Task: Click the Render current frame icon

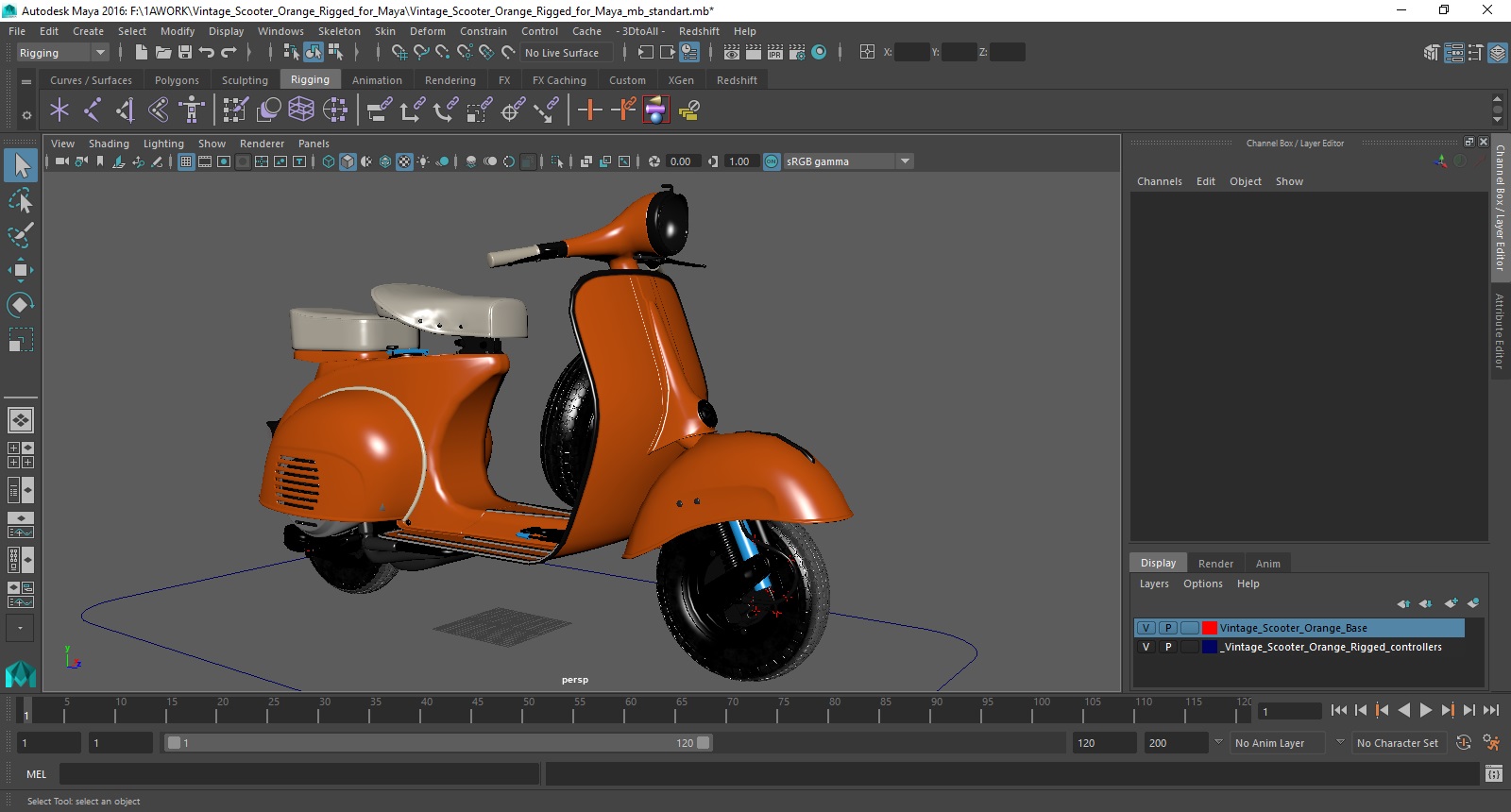Action: [x=754, y=53]
